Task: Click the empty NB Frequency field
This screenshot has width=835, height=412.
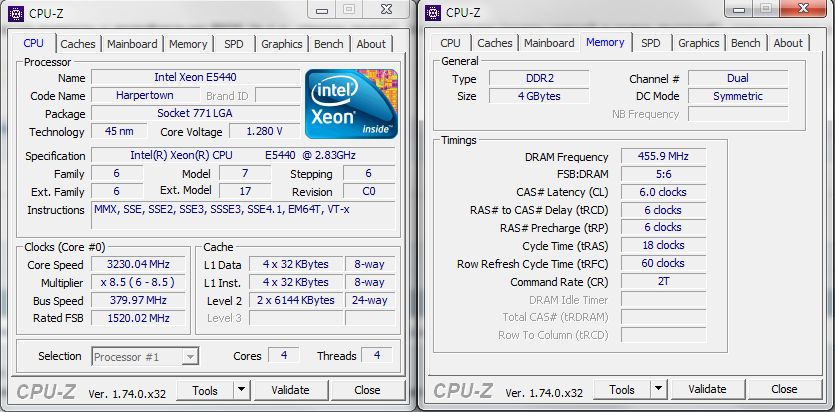Action: (x=738, y=114)
